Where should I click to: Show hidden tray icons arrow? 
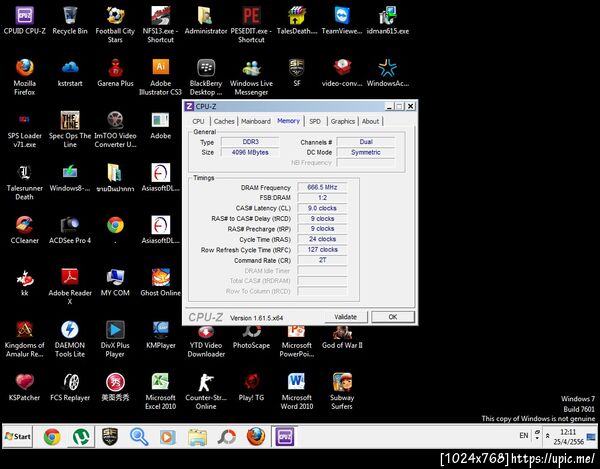(x=548, y=436)
